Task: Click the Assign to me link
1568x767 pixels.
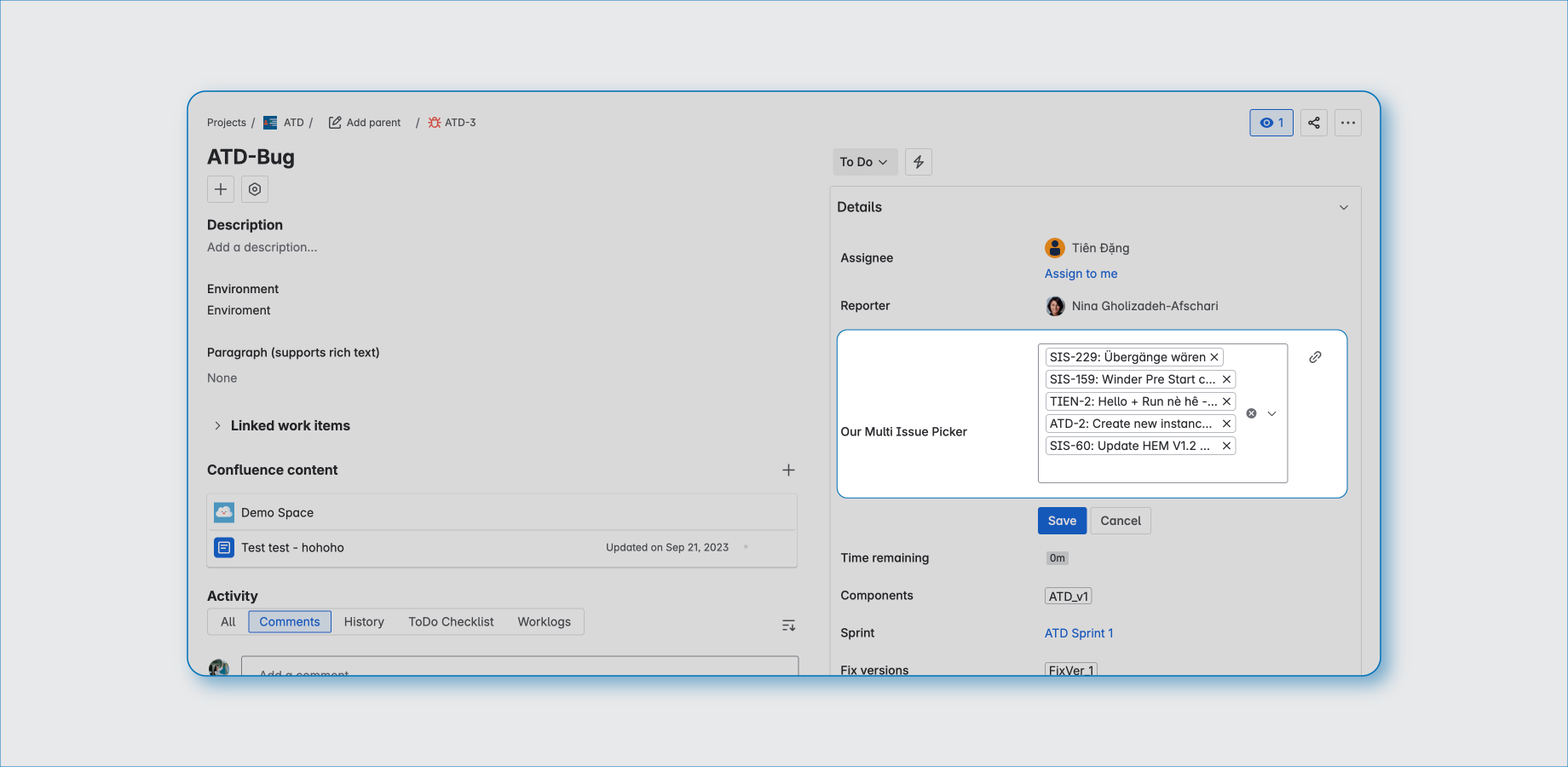Action: 1081,274
